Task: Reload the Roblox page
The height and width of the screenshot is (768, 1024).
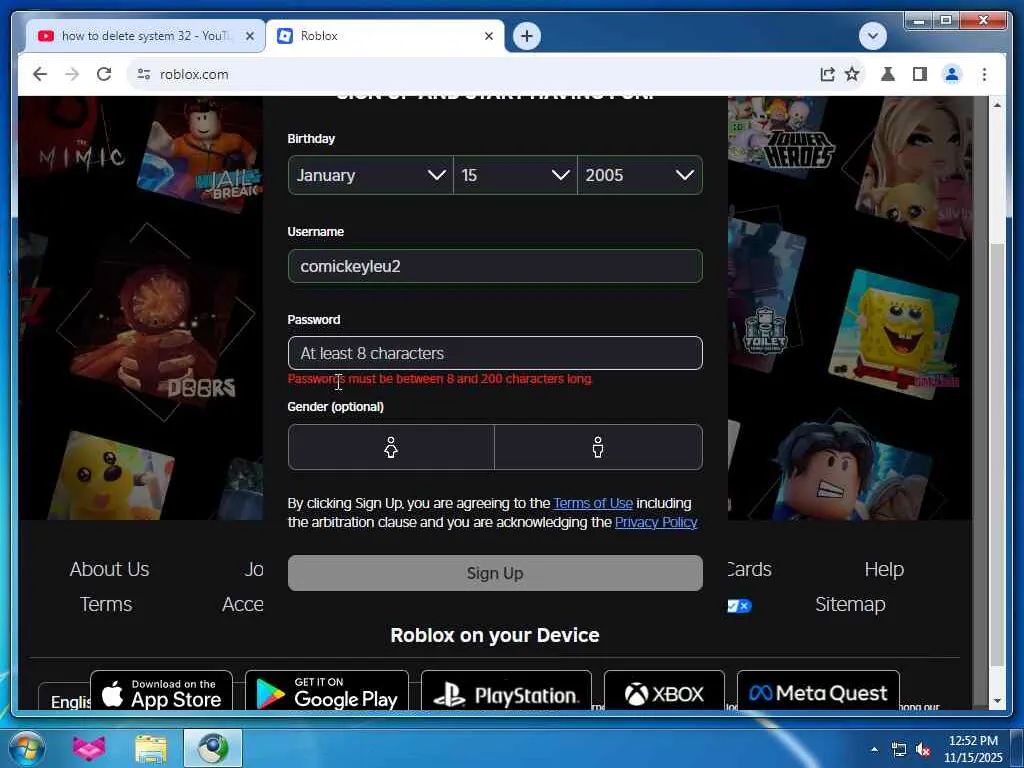Action: 104,74
